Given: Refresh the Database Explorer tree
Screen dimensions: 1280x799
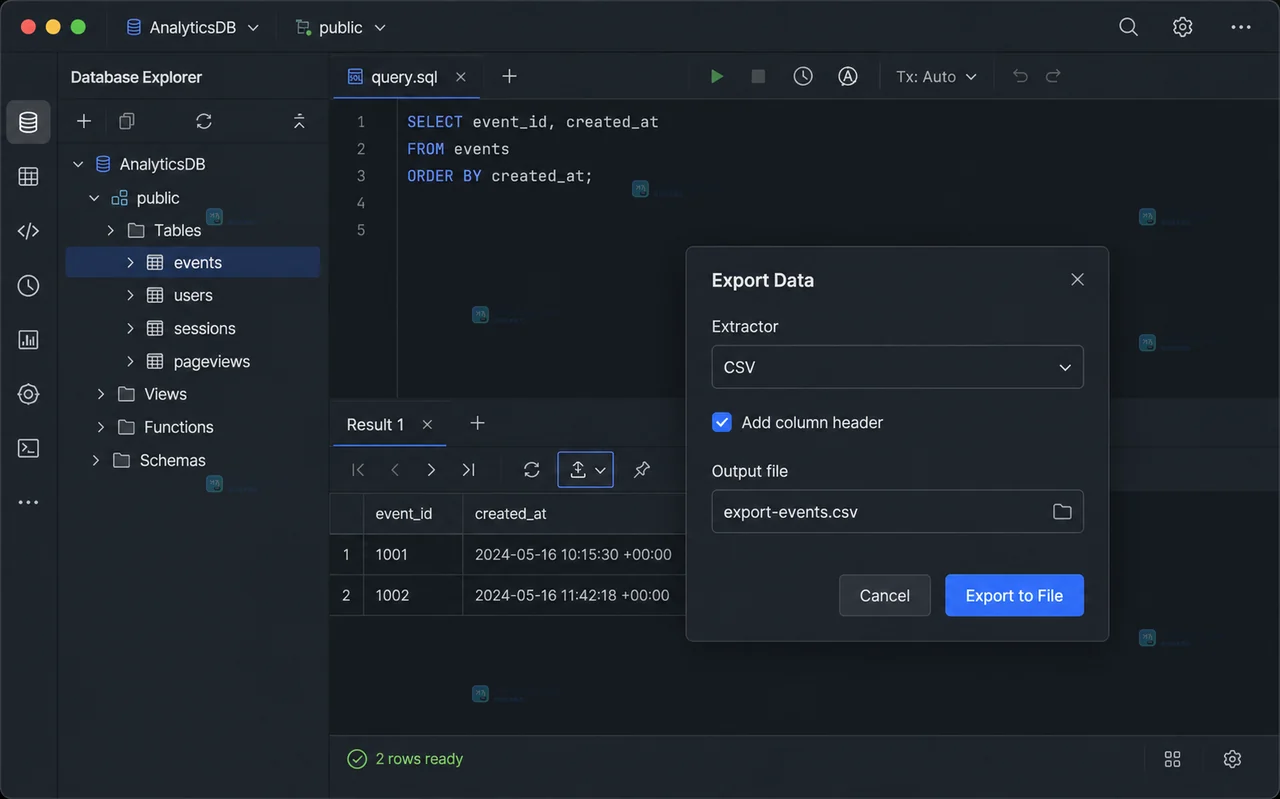Looking at the screenshot, I should 204,121.
